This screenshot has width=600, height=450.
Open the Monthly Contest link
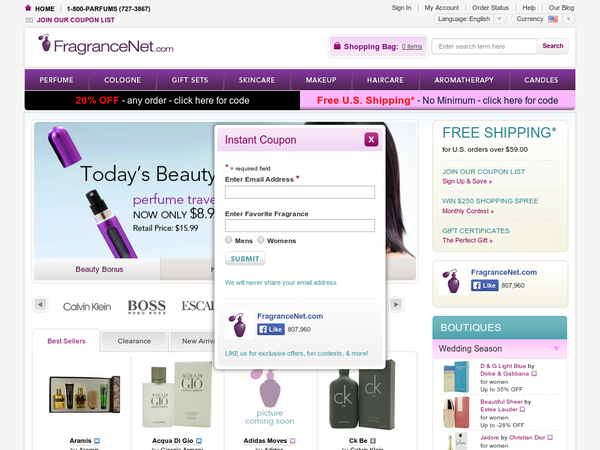click(468, 211)
